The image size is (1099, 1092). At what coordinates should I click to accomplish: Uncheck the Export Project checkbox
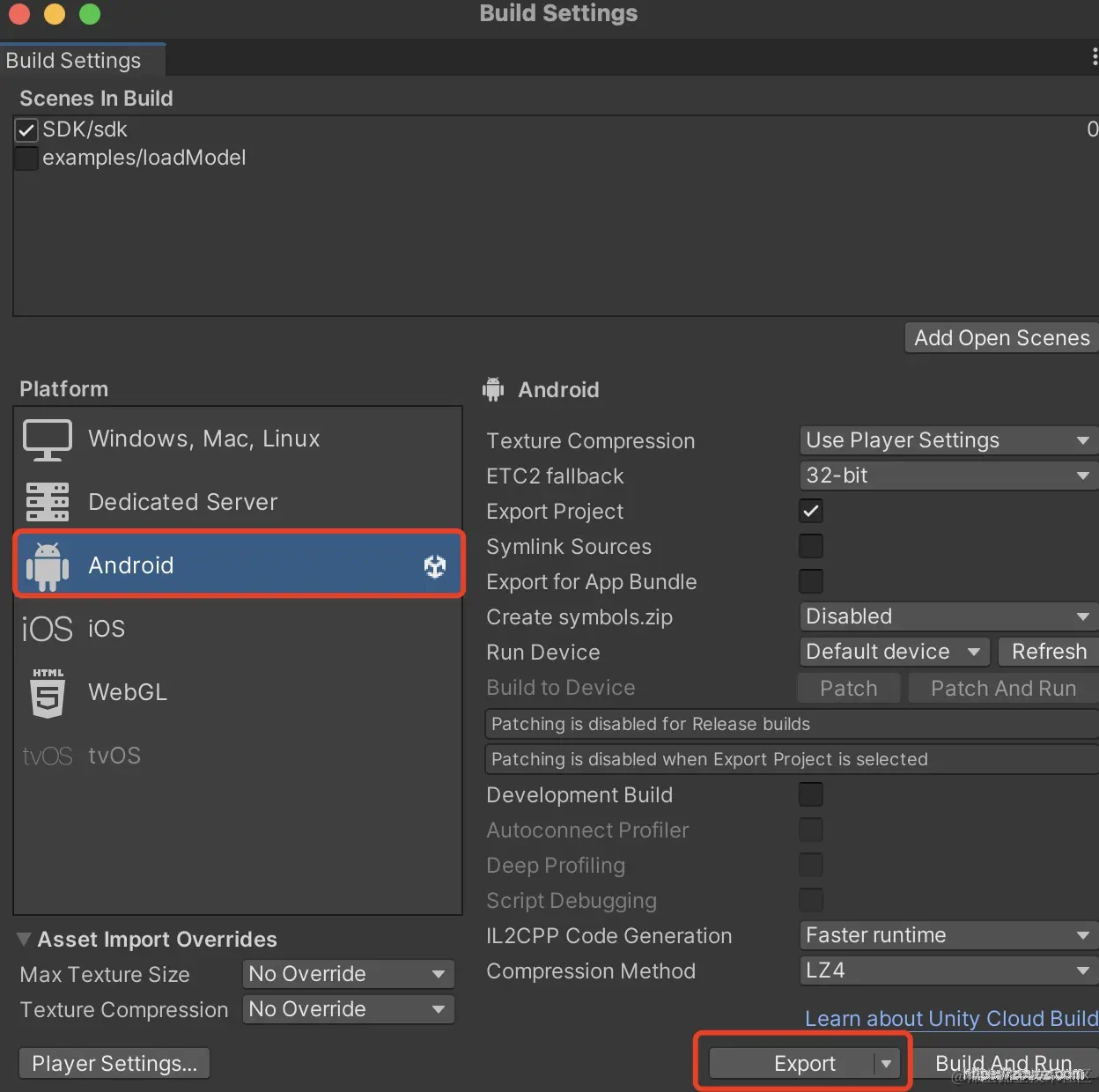pos(811,511)
